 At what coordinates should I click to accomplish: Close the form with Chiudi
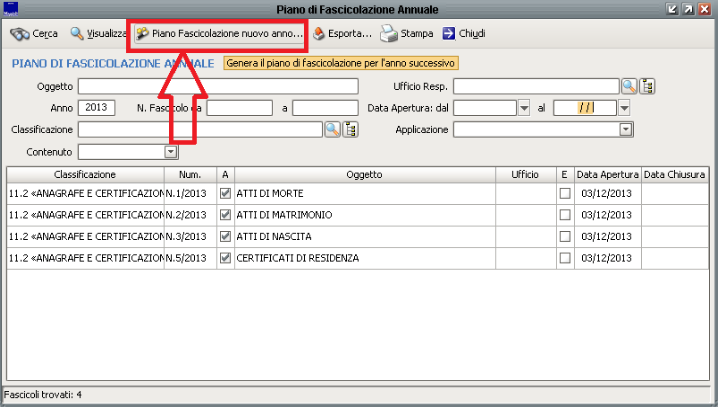click(464, 33)
